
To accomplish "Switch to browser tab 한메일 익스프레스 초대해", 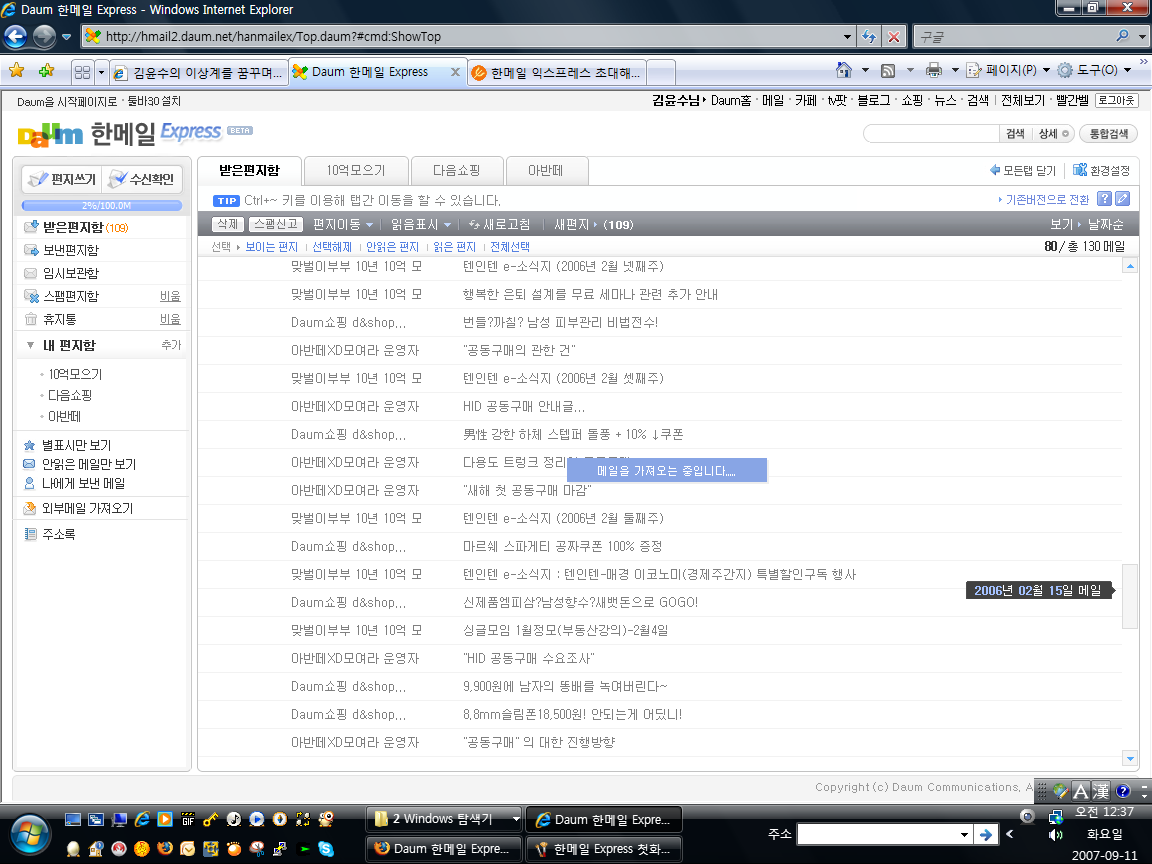I will pyautogui.click(x=556, y=72).
